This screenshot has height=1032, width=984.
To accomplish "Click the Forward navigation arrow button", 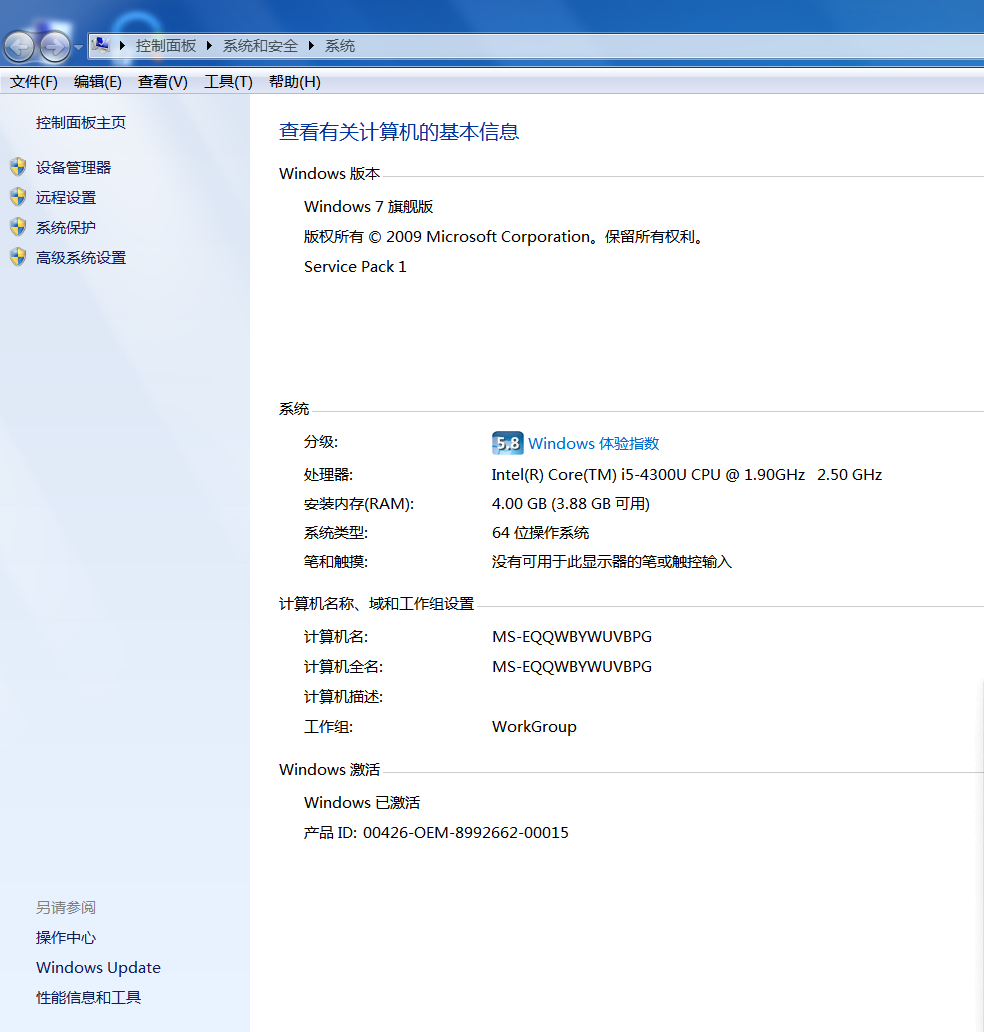I will pos(55,47).
